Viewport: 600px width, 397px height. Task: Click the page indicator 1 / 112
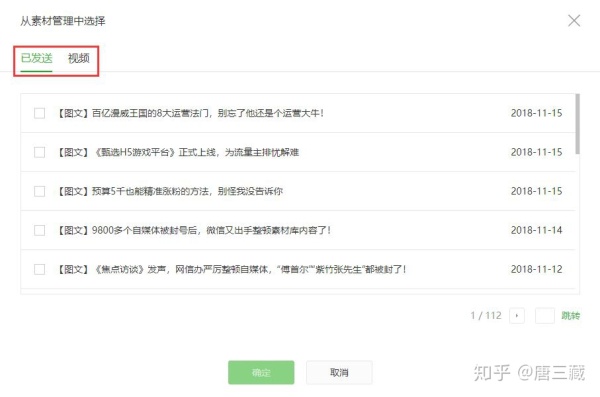(486, 316)
